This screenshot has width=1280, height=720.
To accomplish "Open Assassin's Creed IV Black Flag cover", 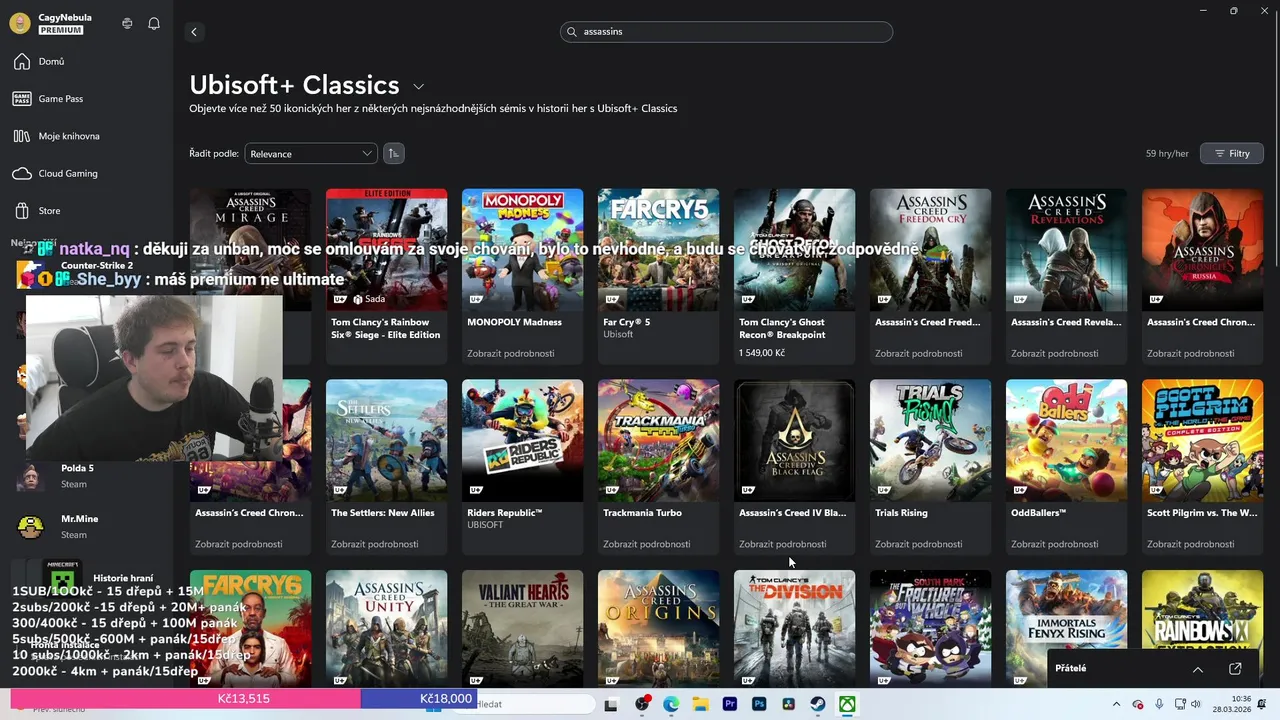I will [794, 440].
